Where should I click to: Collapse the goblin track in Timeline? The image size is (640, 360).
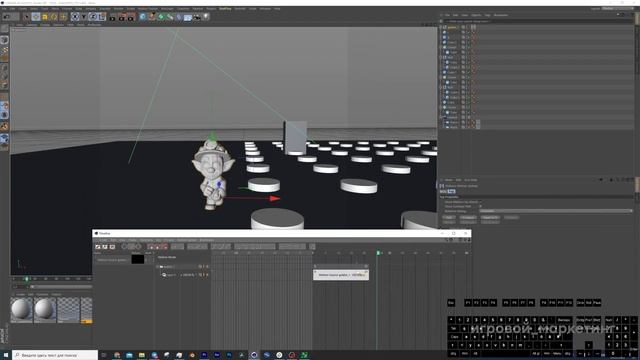(x=158, y=267)
